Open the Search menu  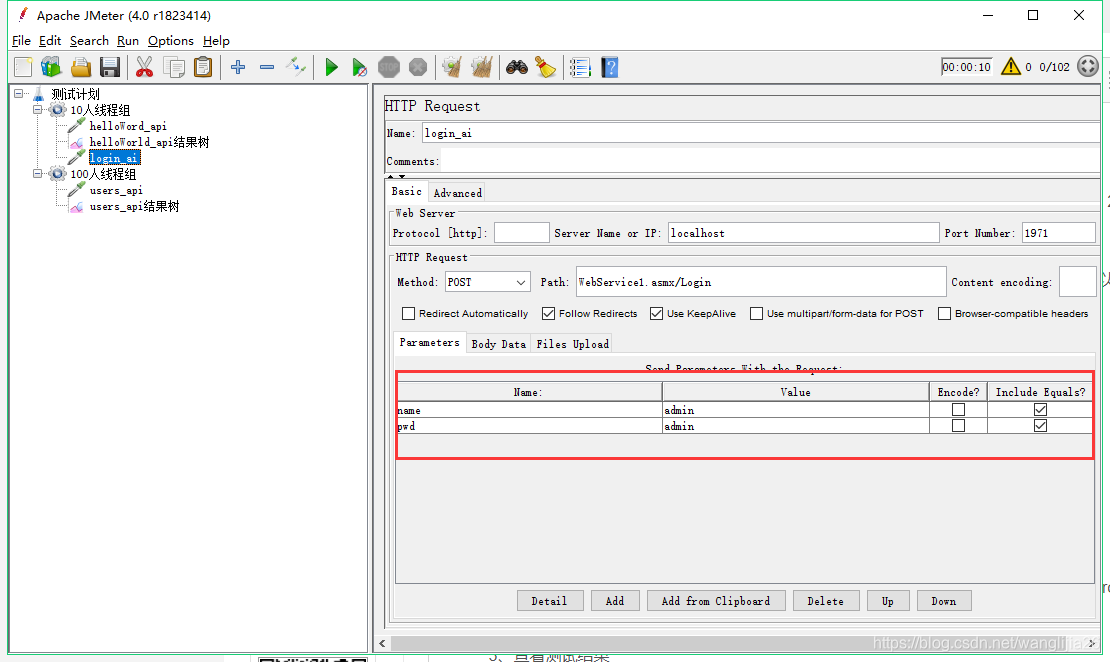(x=89, y=40)
